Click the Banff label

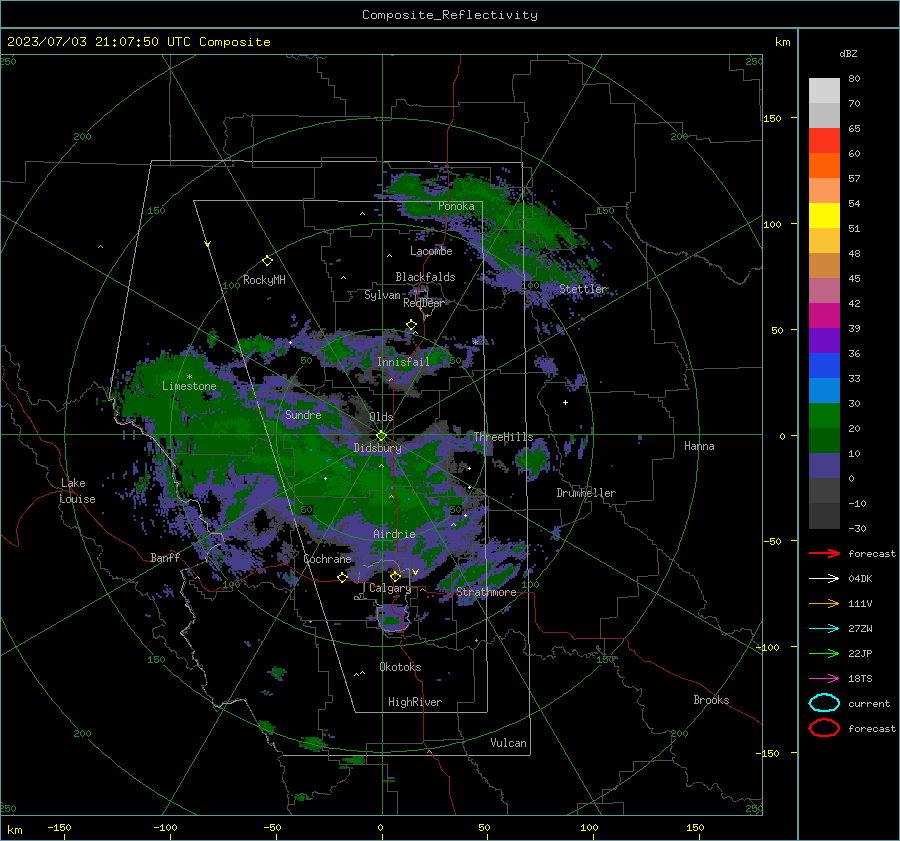pyautogui.click(x=165, y=557)
